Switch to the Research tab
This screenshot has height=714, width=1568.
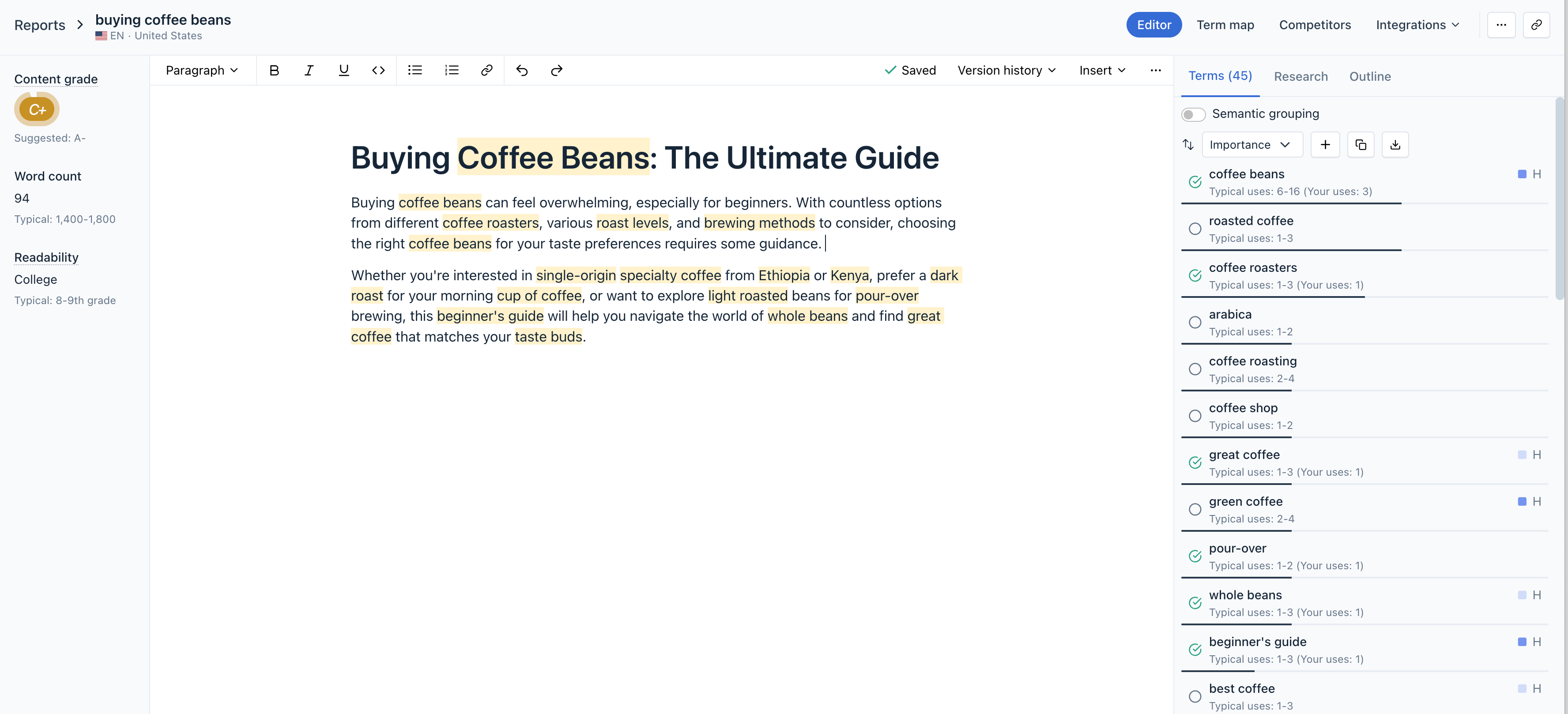[x=1300, y=77]
